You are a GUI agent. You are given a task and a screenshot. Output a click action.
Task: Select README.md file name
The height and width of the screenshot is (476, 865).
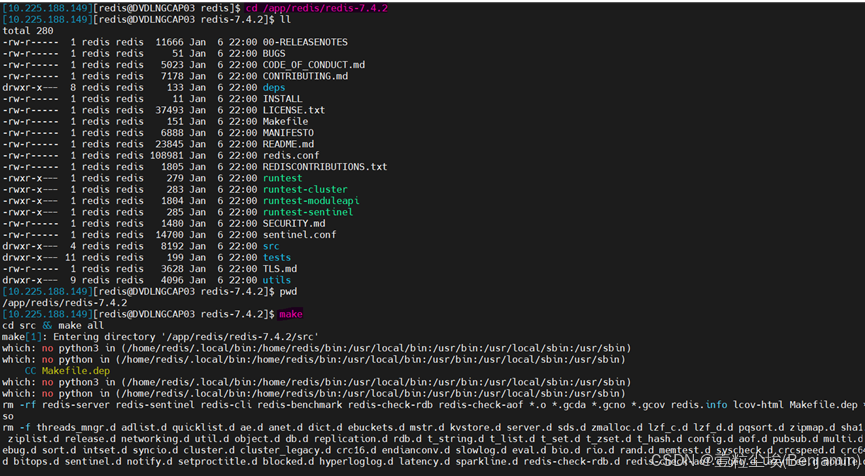288,144
